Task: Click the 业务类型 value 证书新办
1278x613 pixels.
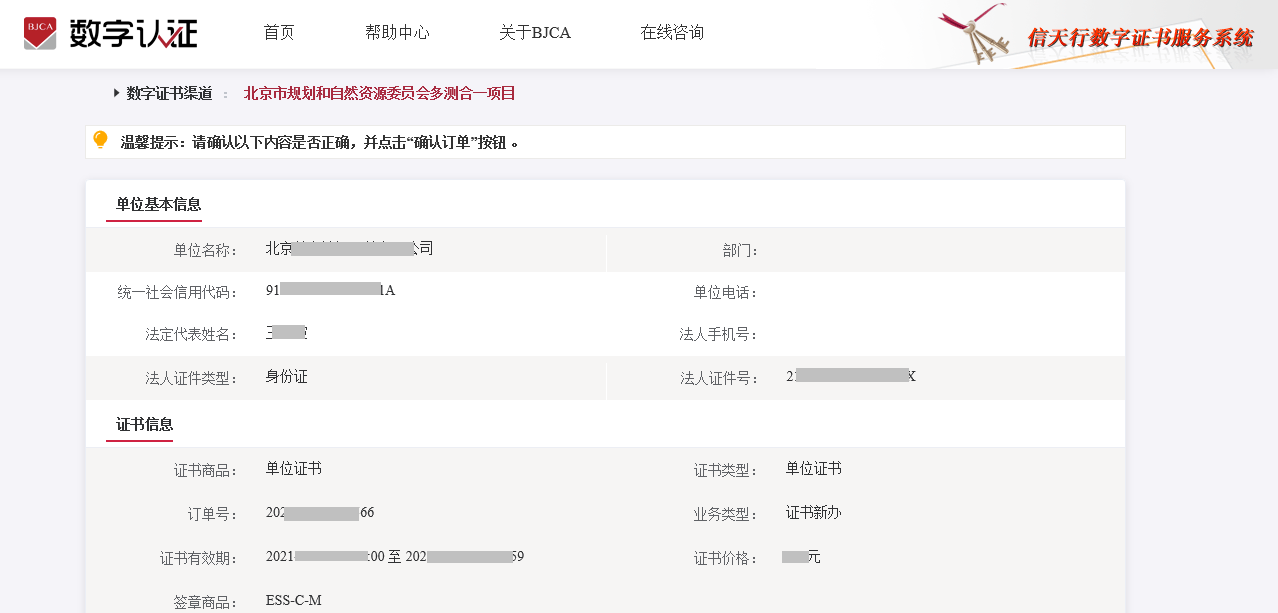Action: click(813, 513)
